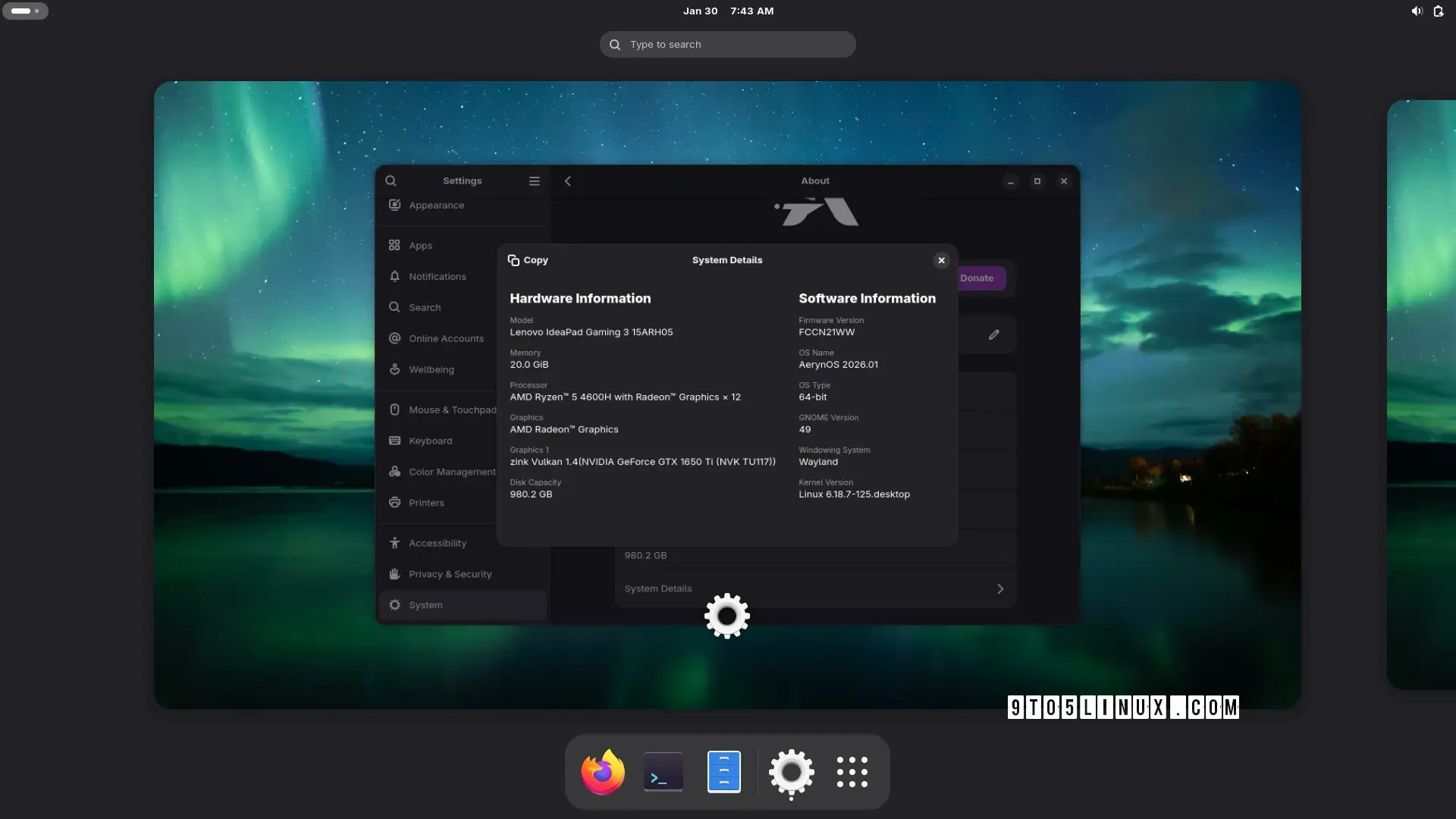Open the Settings search magnifier
Screen dimensions: 1456x819
[x=391, y=180]
